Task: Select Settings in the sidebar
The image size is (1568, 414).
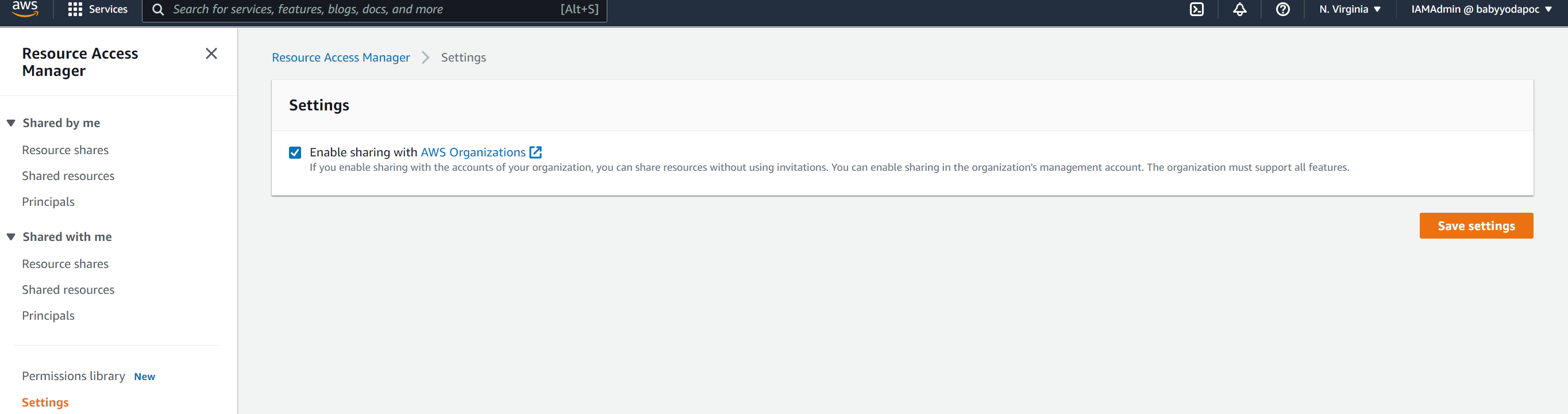Action: [x=45, y=402]
